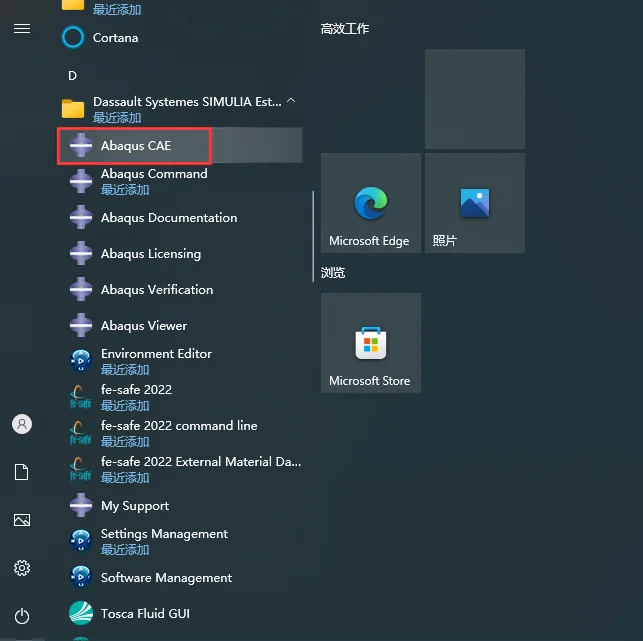Launch Abaqus CAE

click(x=180, y=145)
